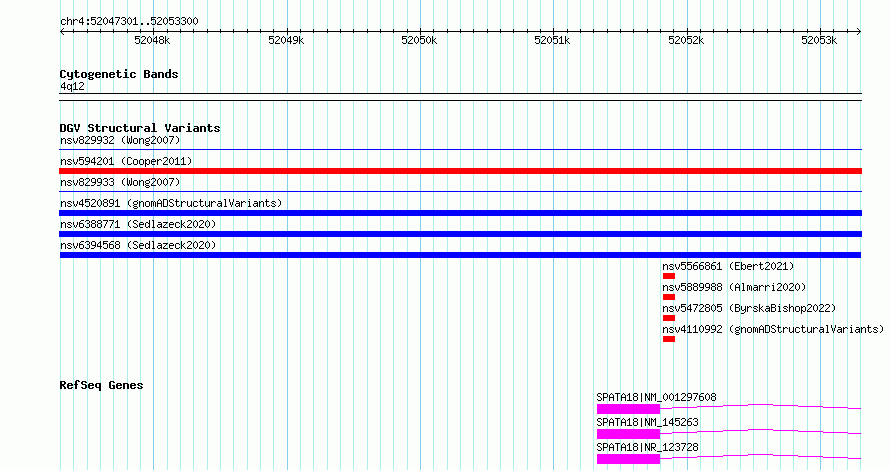Select gene label SPATA18|NR_123728
This screenshot has height=470, width=890.
(x=647, y=447)
